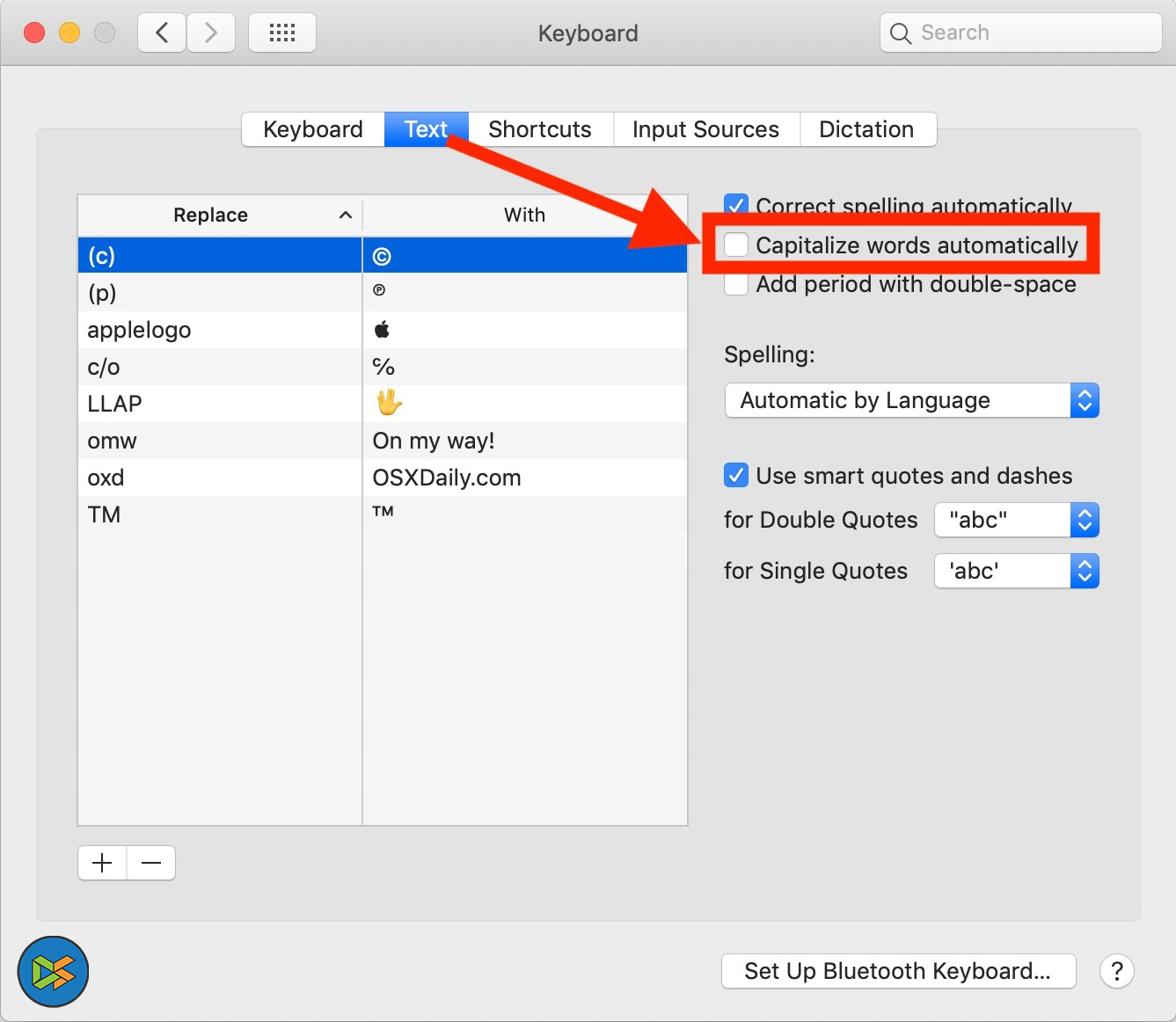Select the LLAP replacement row
The height and width of the screenshot is (1022, 1176).
pos(383,404)
